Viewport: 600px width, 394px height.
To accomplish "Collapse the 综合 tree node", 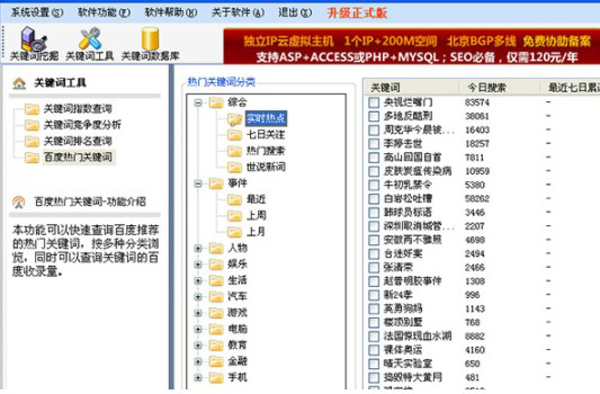I will click(x=198, y=103).
